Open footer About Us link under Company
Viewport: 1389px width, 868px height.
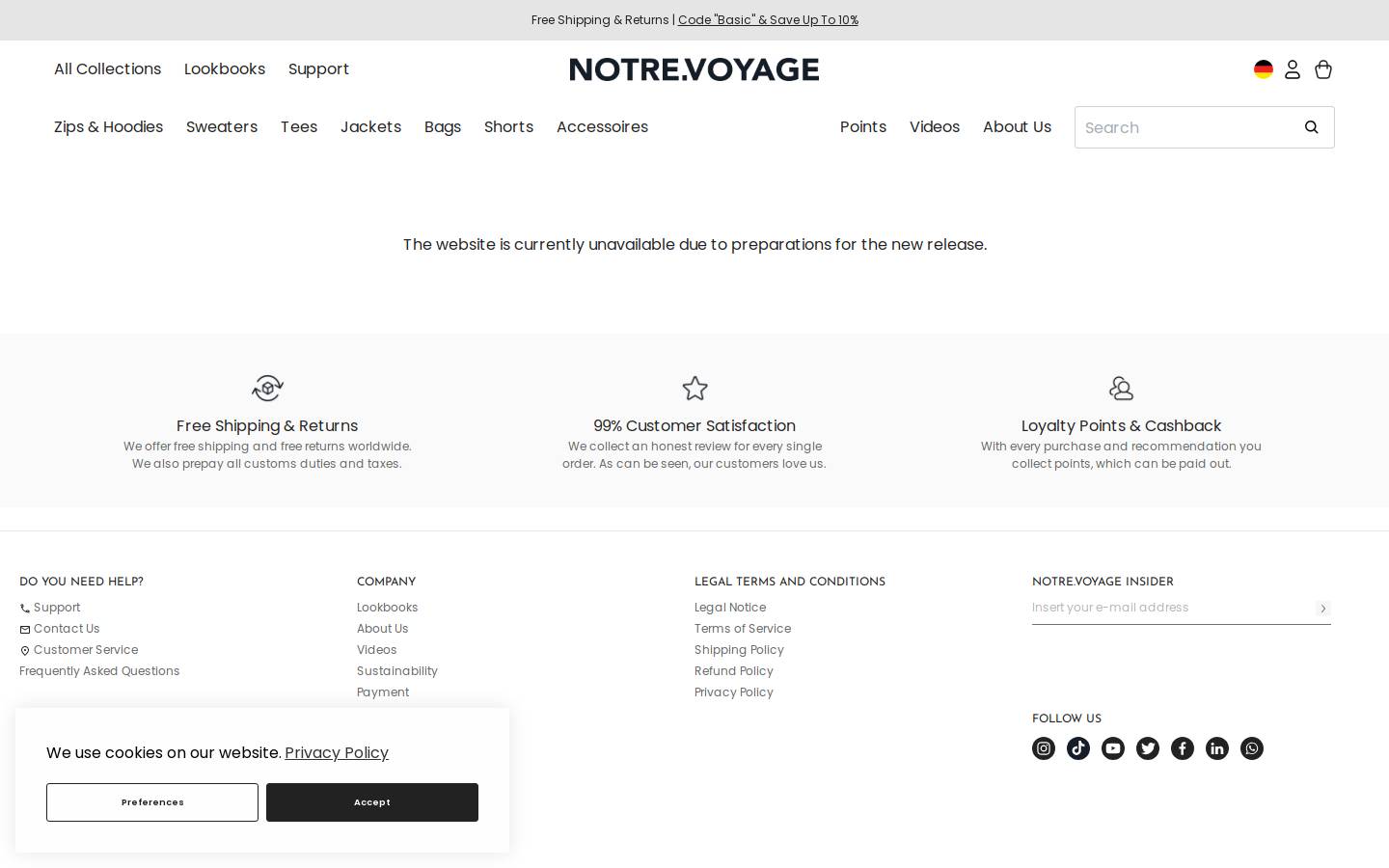382,629
